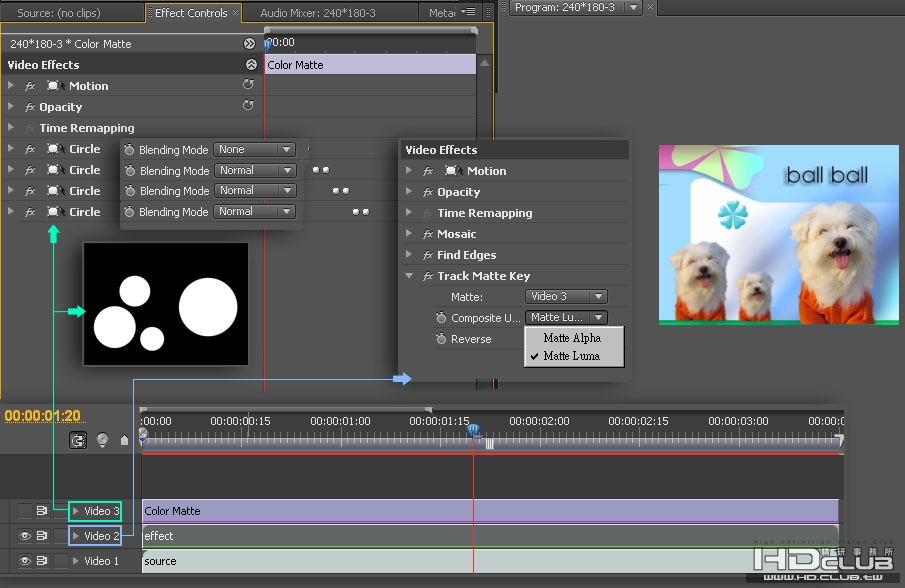Choose Matte Alpha from the list
The width and height of the screenshot is (905, 588).
(x=572, y=338)
